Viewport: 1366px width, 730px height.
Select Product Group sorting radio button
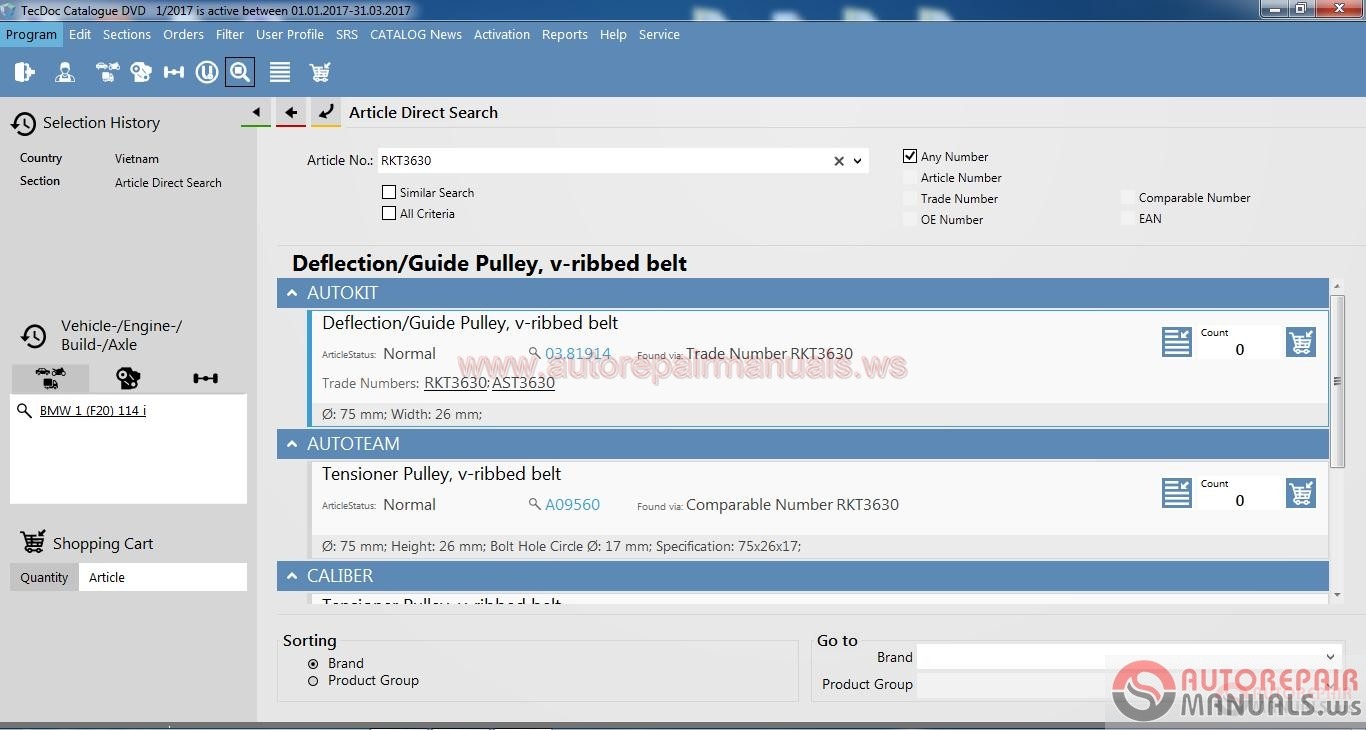pyautogui.click(x=313, y=681)
